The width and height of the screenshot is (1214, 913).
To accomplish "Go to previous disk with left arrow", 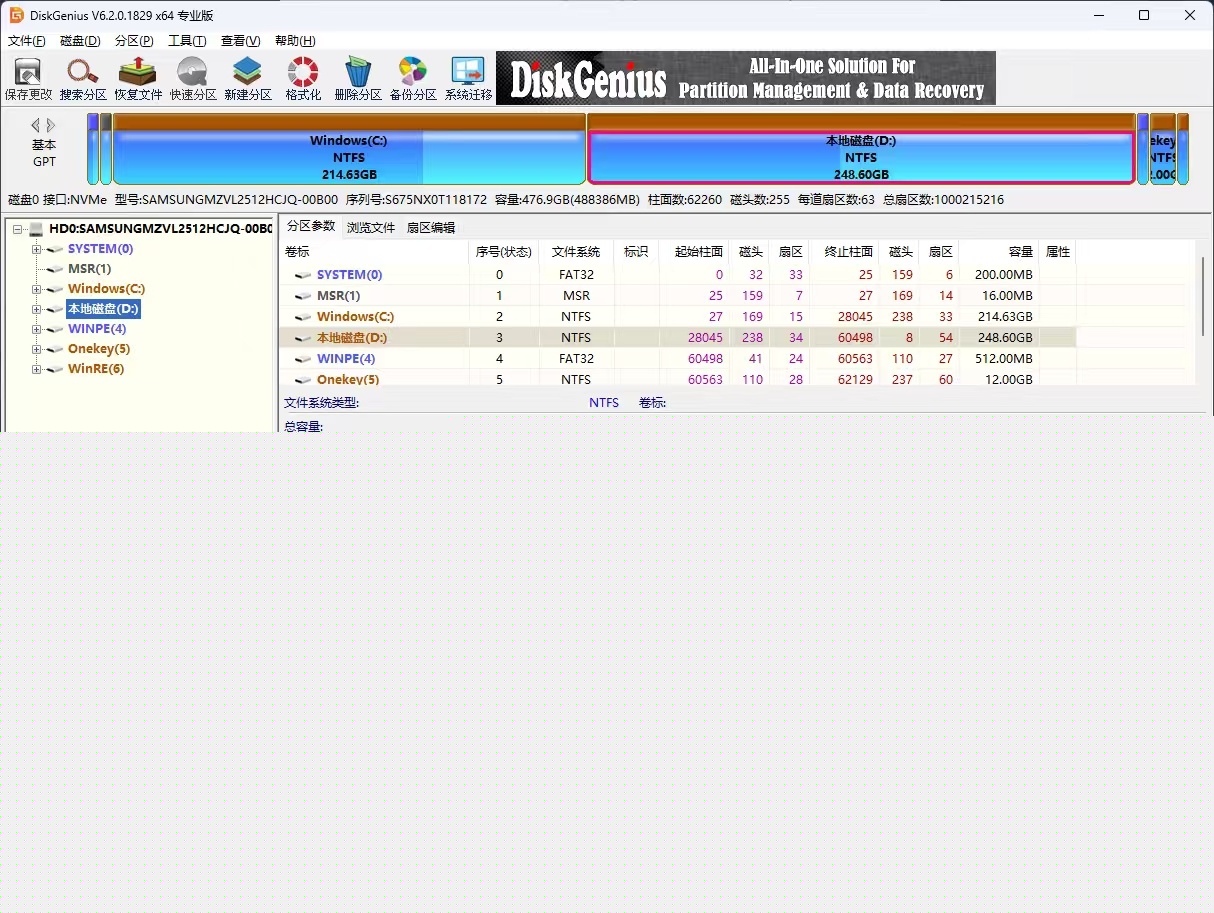I will click(x=36, y=125).
